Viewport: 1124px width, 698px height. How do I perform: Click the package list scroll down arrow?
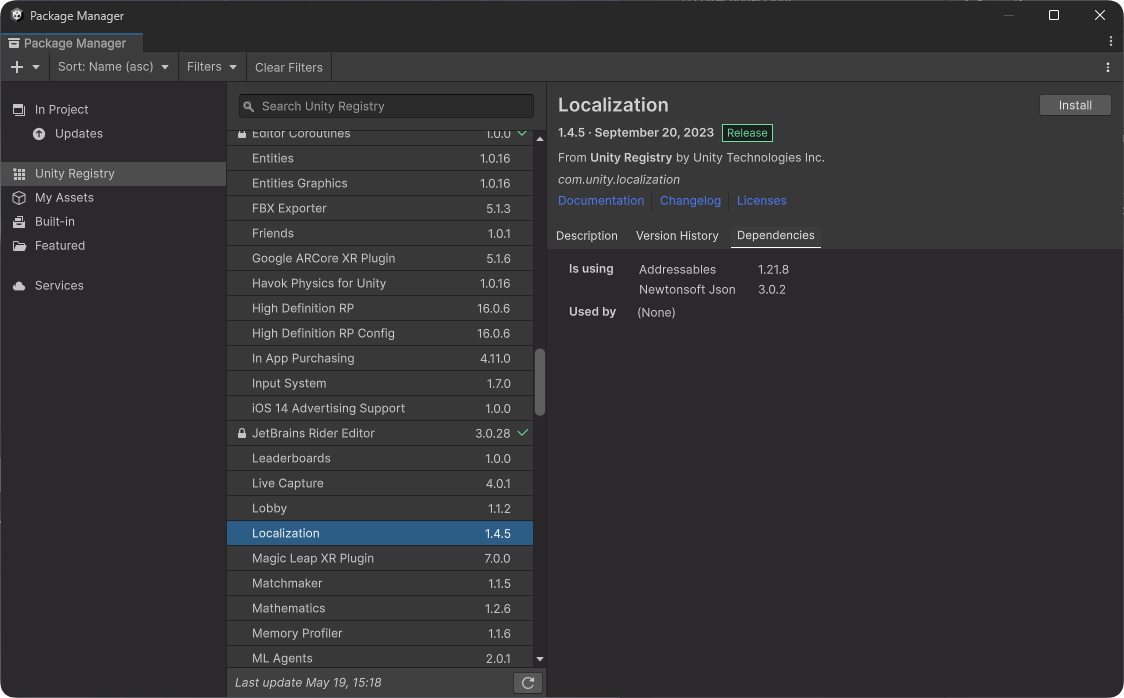(x=540, y=659)
